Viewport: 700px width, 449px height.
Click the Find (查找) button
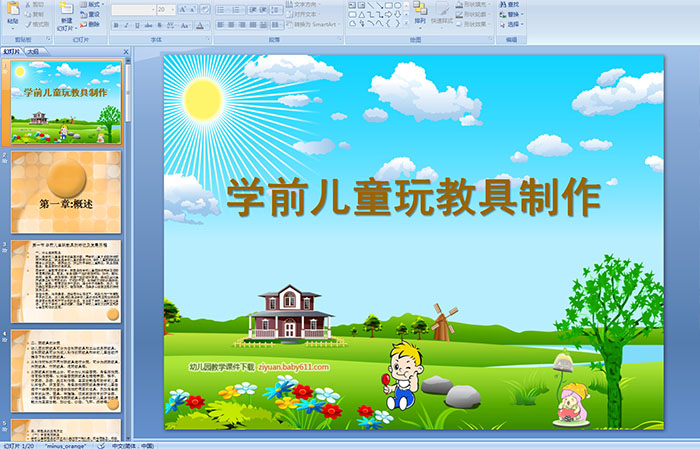point(510,4)
